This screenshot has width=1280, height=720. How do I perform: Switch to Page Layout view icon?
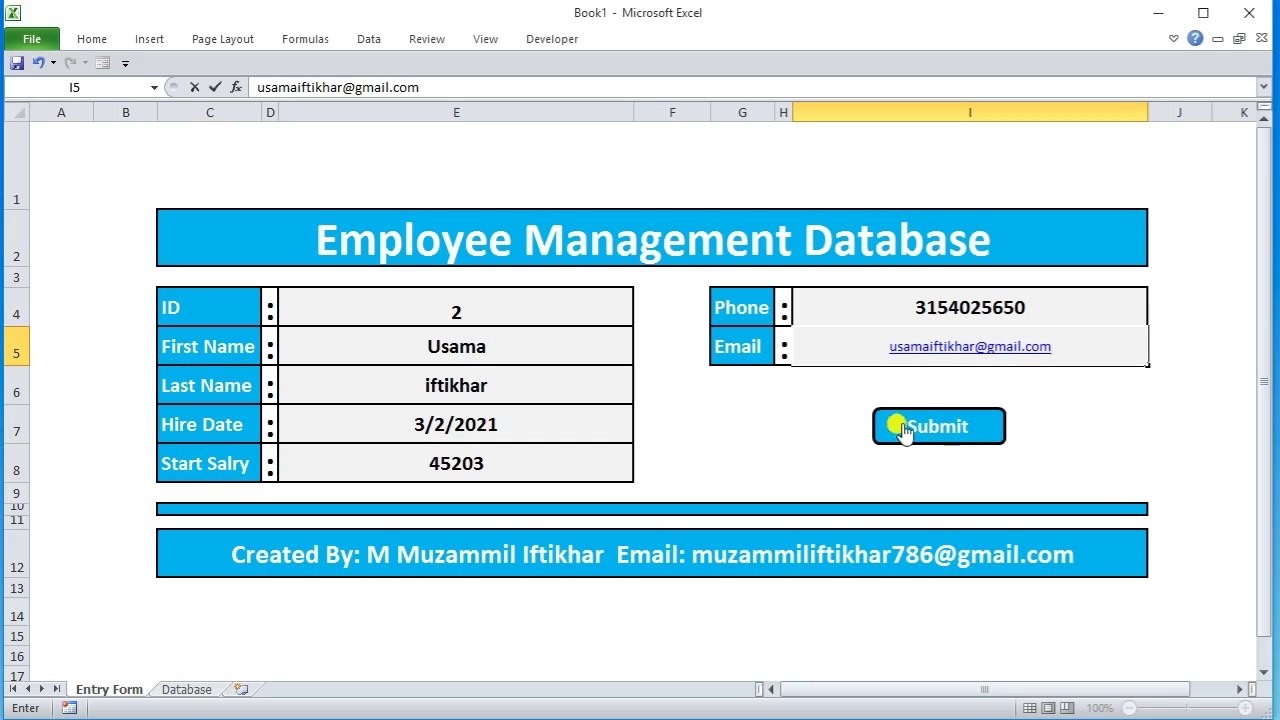1048,708
